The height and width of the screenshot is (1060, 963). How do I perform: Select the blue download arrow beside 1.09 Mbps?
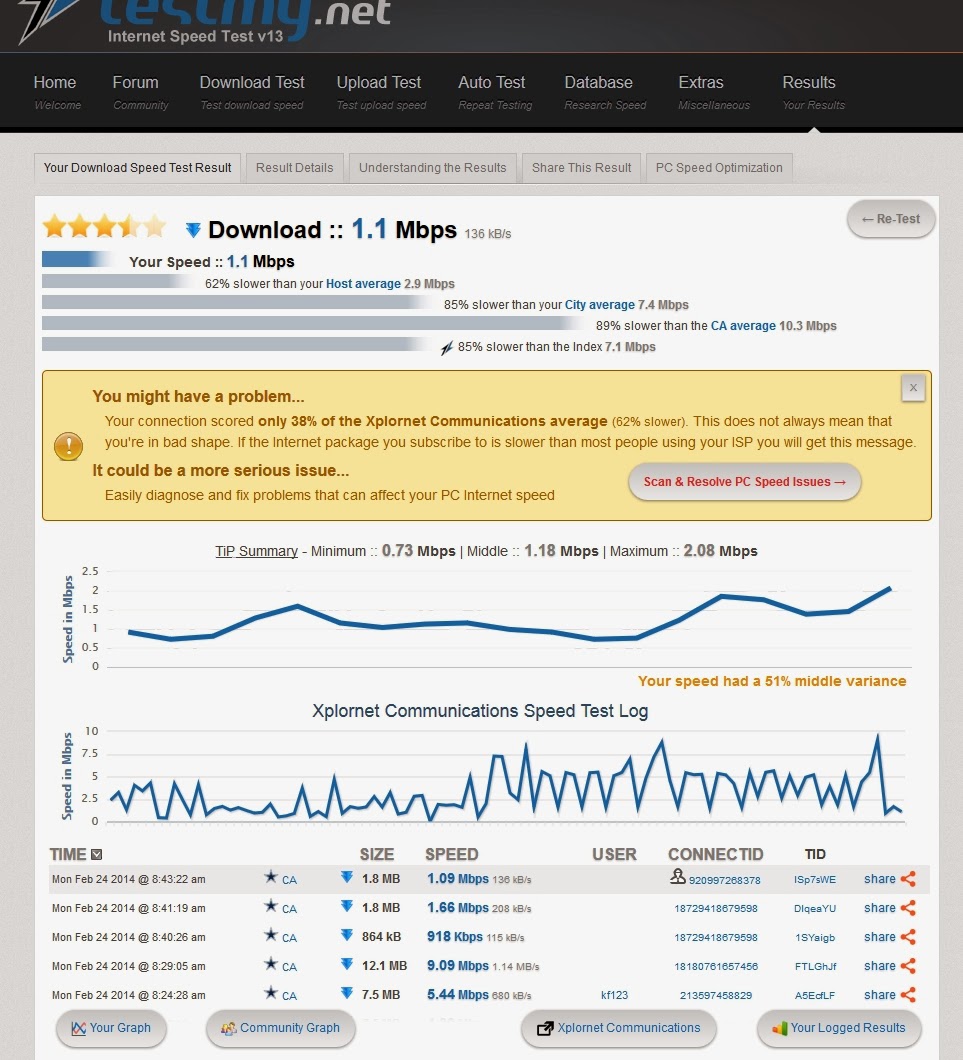tap(347, 879)
